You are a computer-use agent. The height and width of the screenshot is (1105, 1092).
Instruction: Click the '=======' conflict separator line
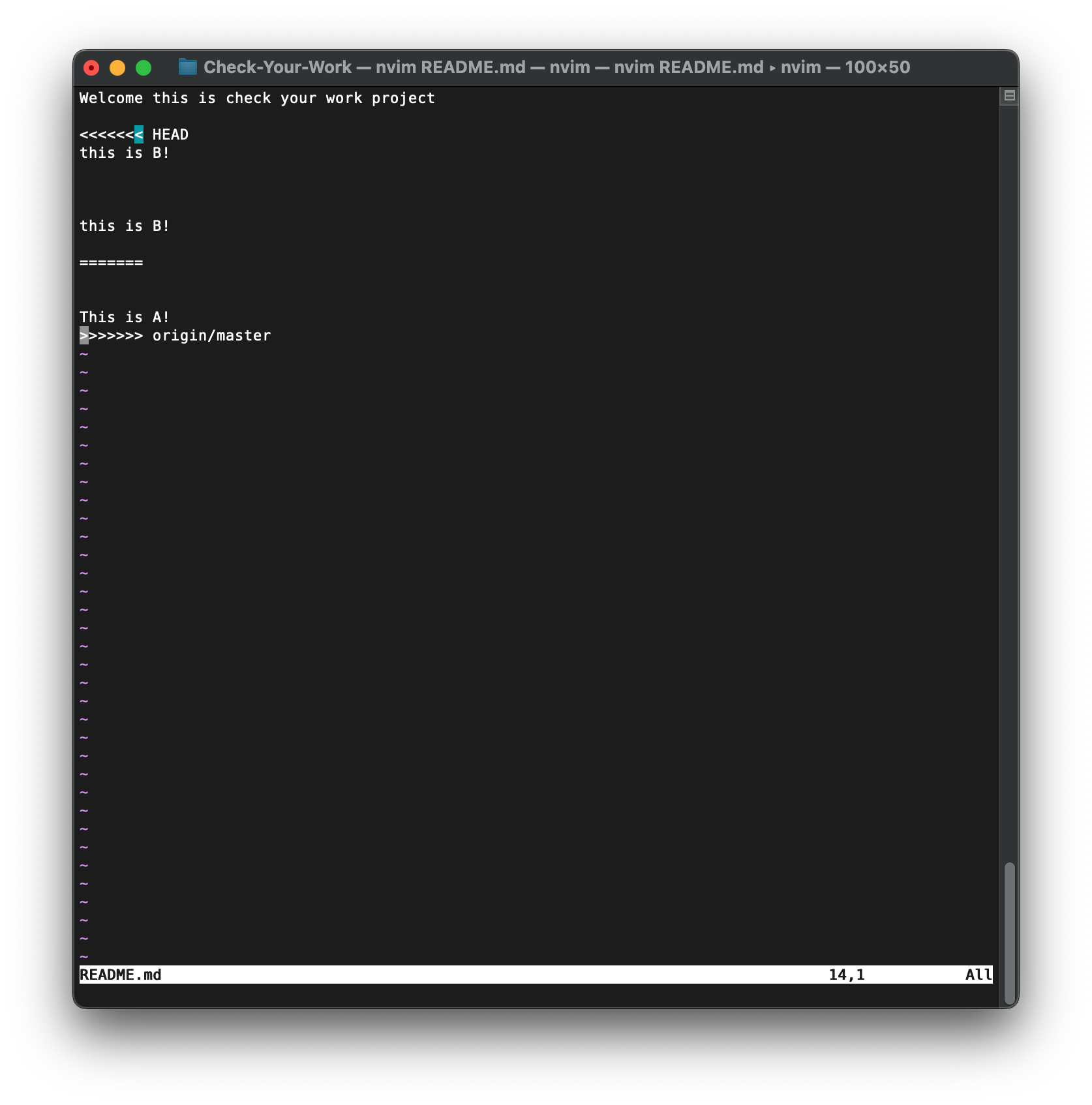(111, 263)
